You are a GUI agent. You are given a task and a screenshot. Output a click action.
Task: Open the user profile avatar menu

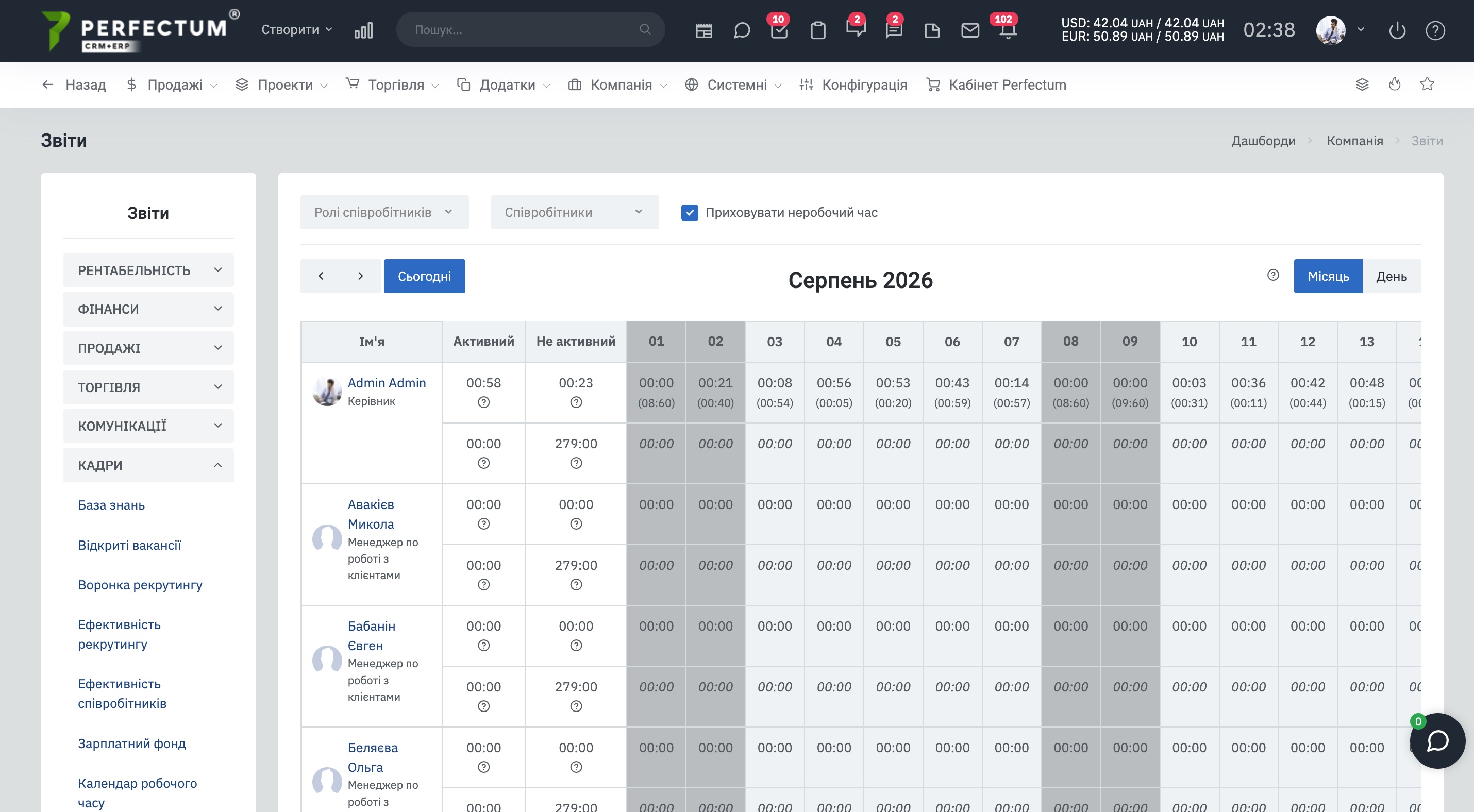(1341, 30)
